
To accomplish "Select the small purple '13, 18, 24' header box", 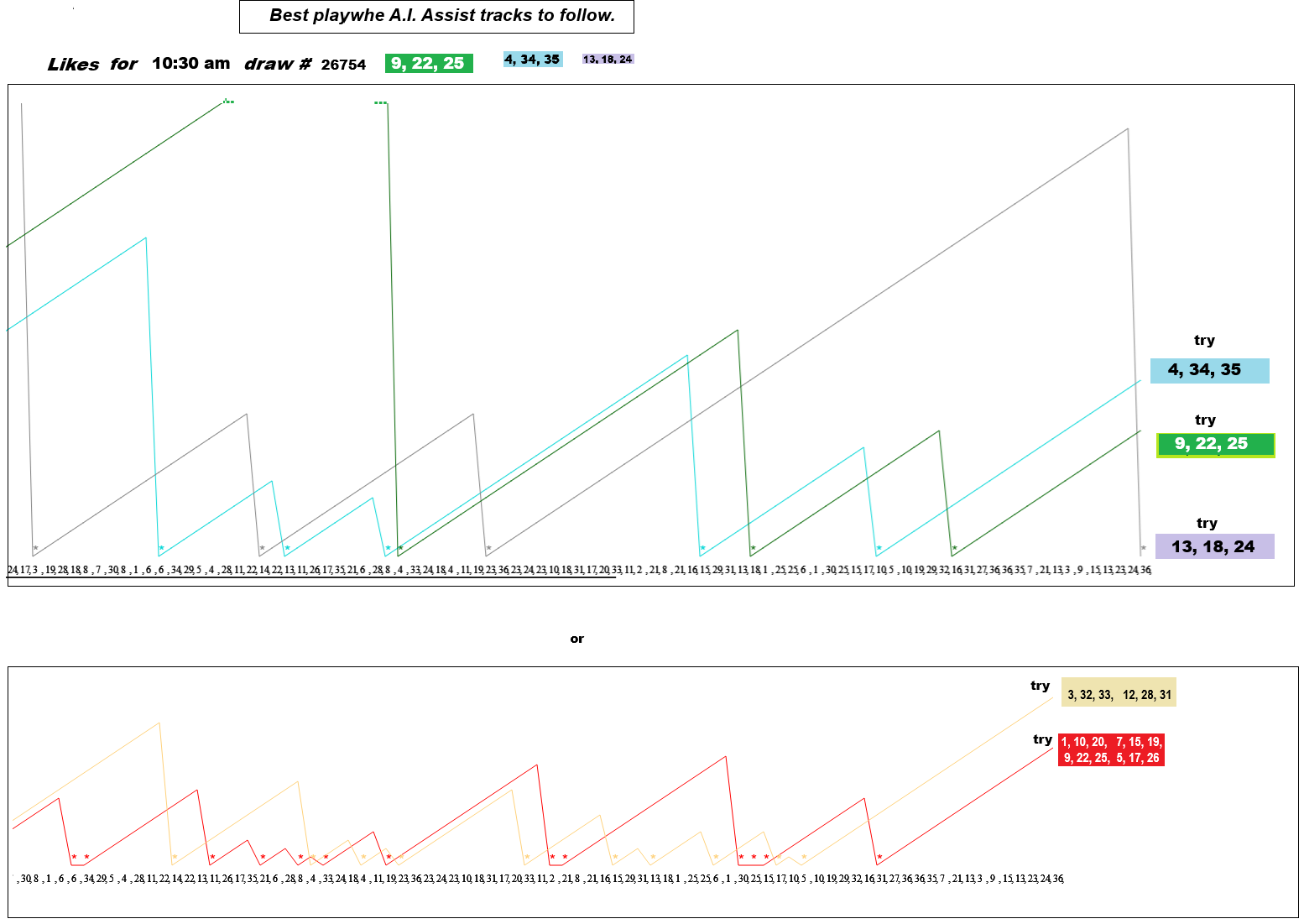I will [x=608, y=60].
